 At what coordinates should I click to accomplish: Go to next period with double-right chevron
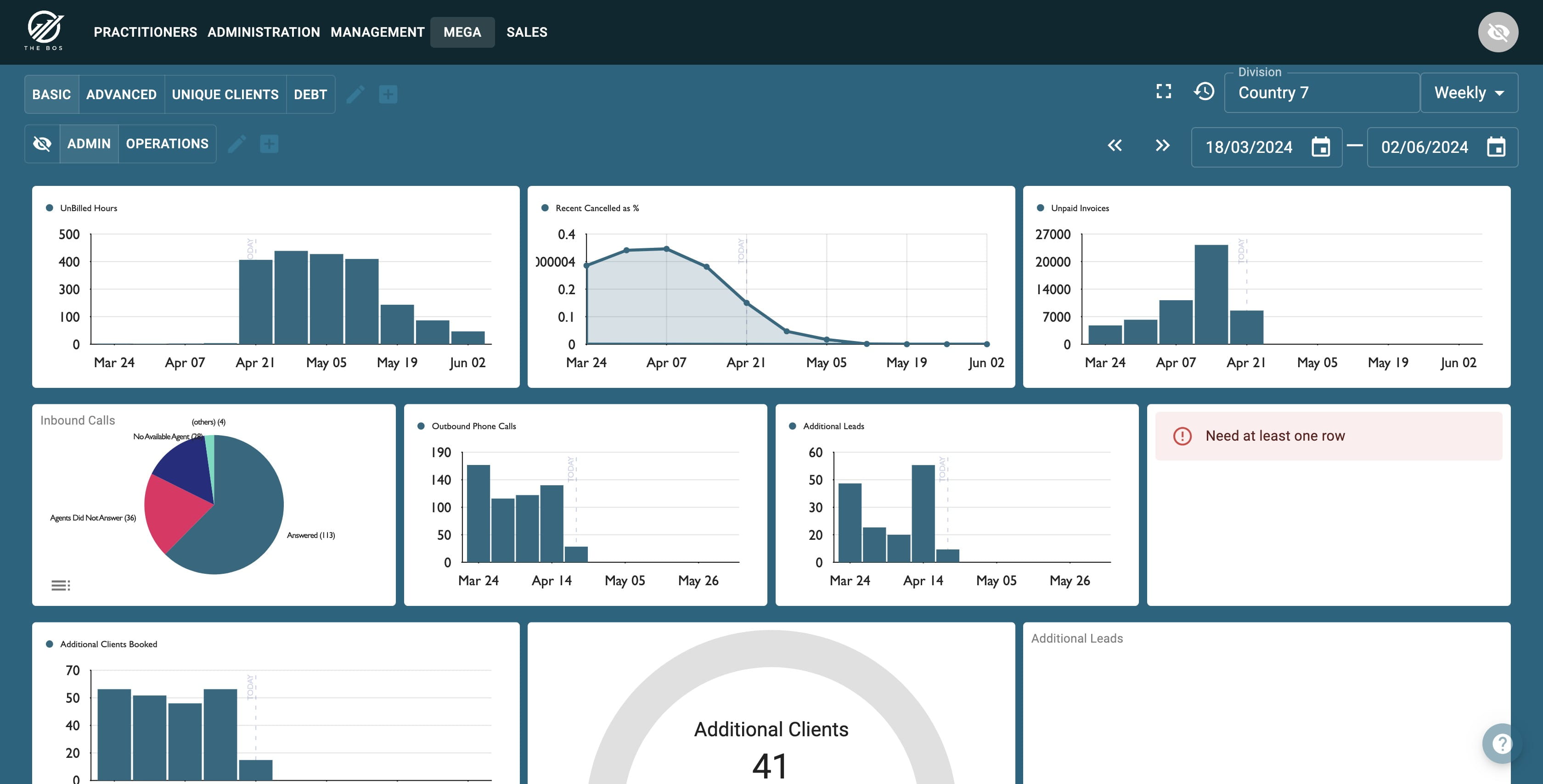pyautogui.click(x=1163, y=146)
